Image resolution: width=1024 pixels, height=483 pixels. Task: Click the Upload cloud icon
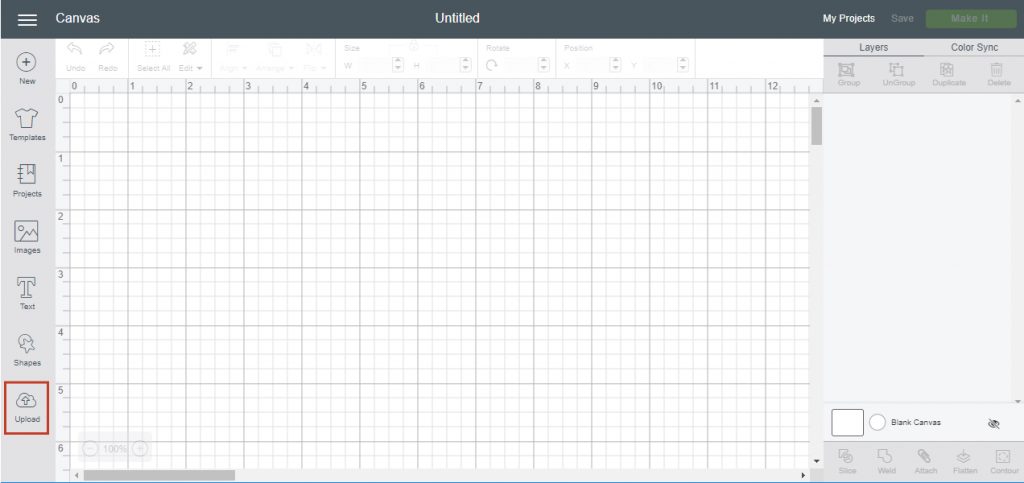tap(27, 400)
